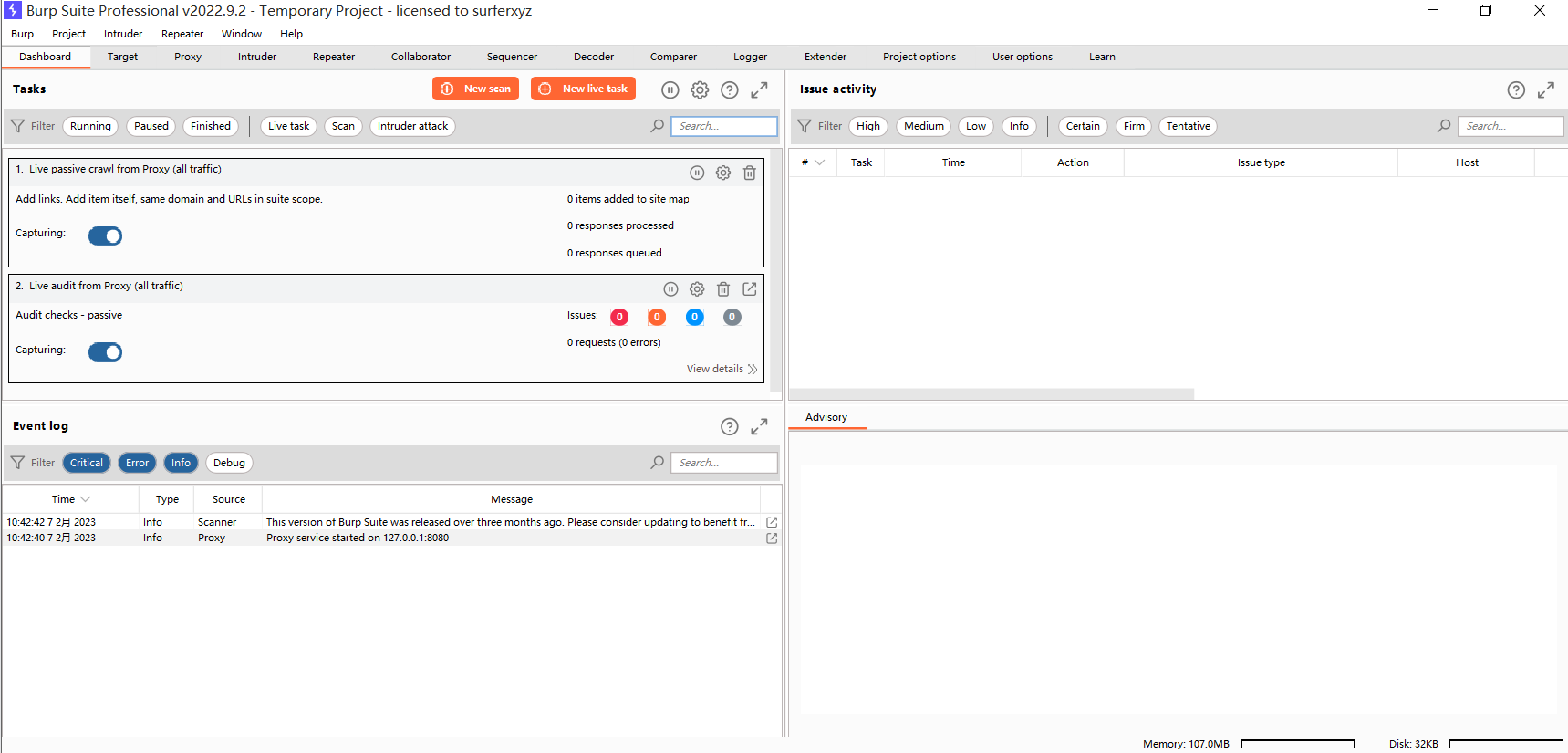Click the Event log filter funnel icon
1568x753 pixels.
click(17, 463)
